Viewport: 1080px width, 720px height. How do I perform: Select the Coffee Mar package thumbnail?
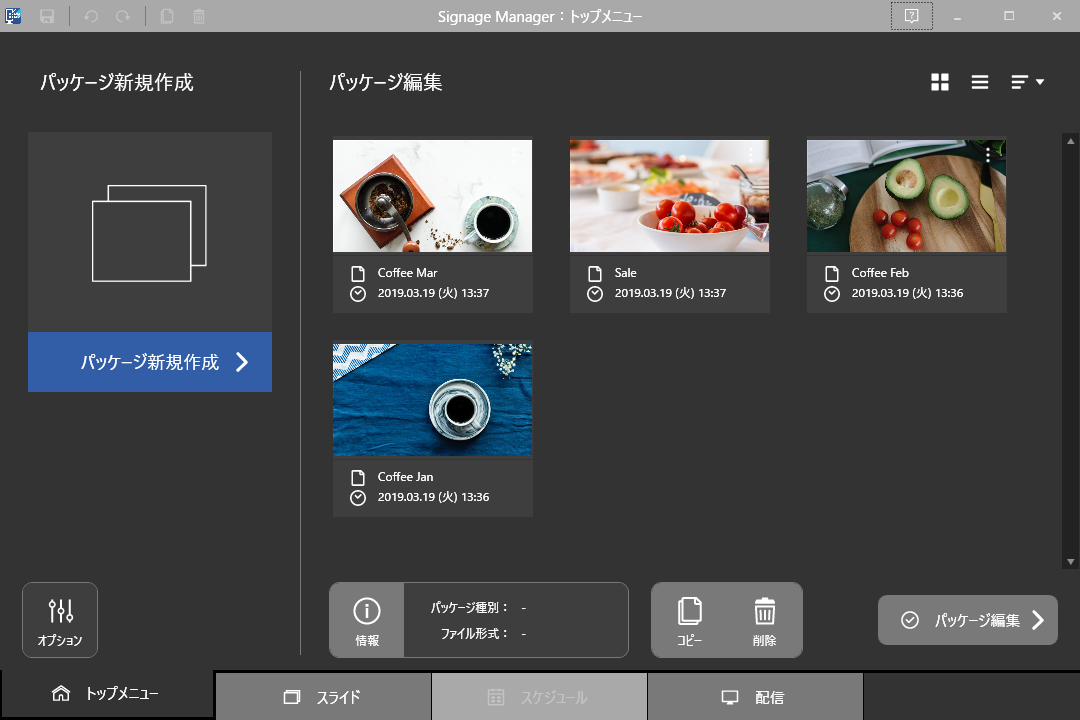432,196
